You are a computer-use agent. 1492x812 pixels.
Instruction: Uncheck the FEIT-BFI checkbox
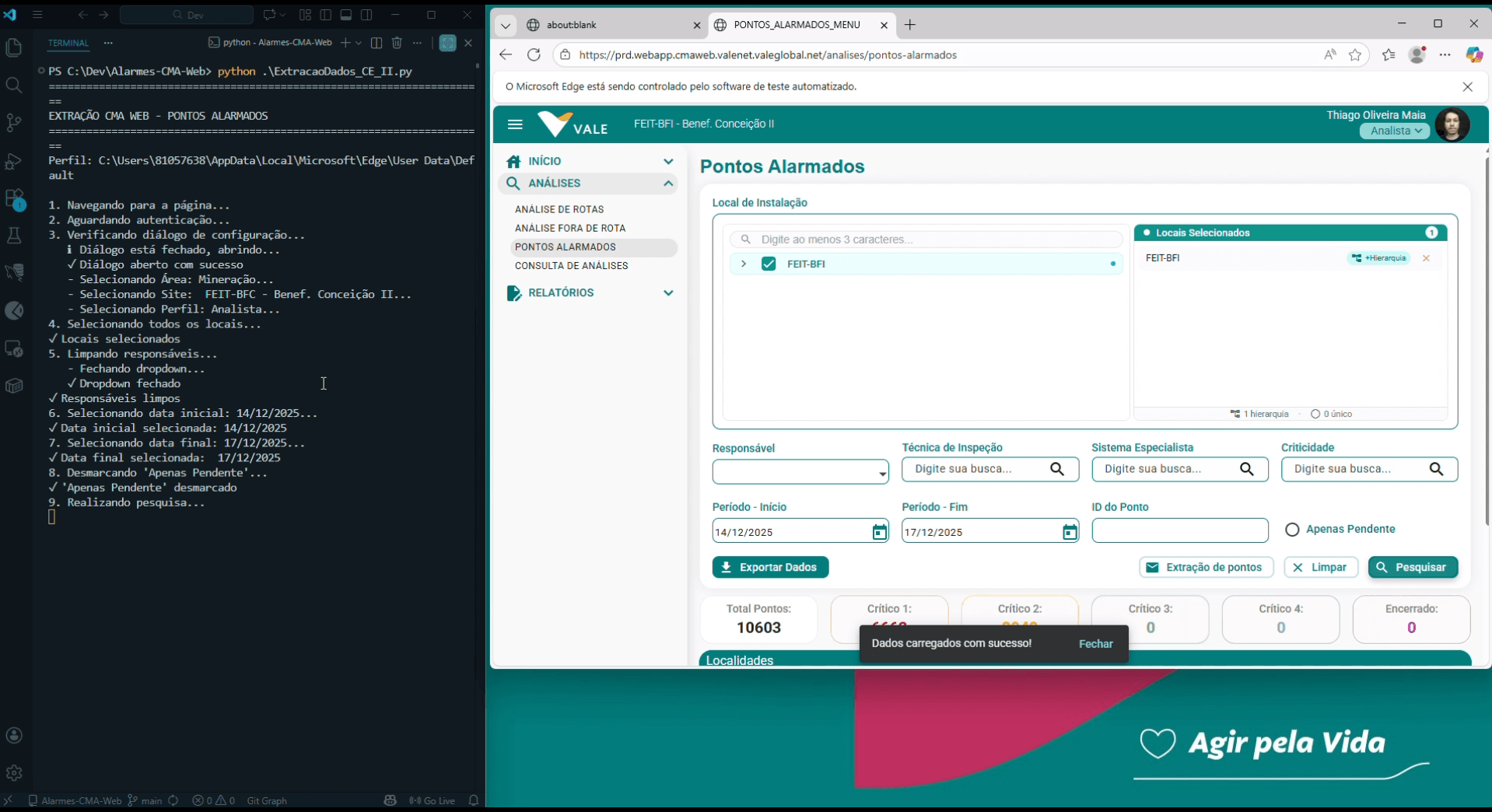pyautogui.click(x=769, y=264)
